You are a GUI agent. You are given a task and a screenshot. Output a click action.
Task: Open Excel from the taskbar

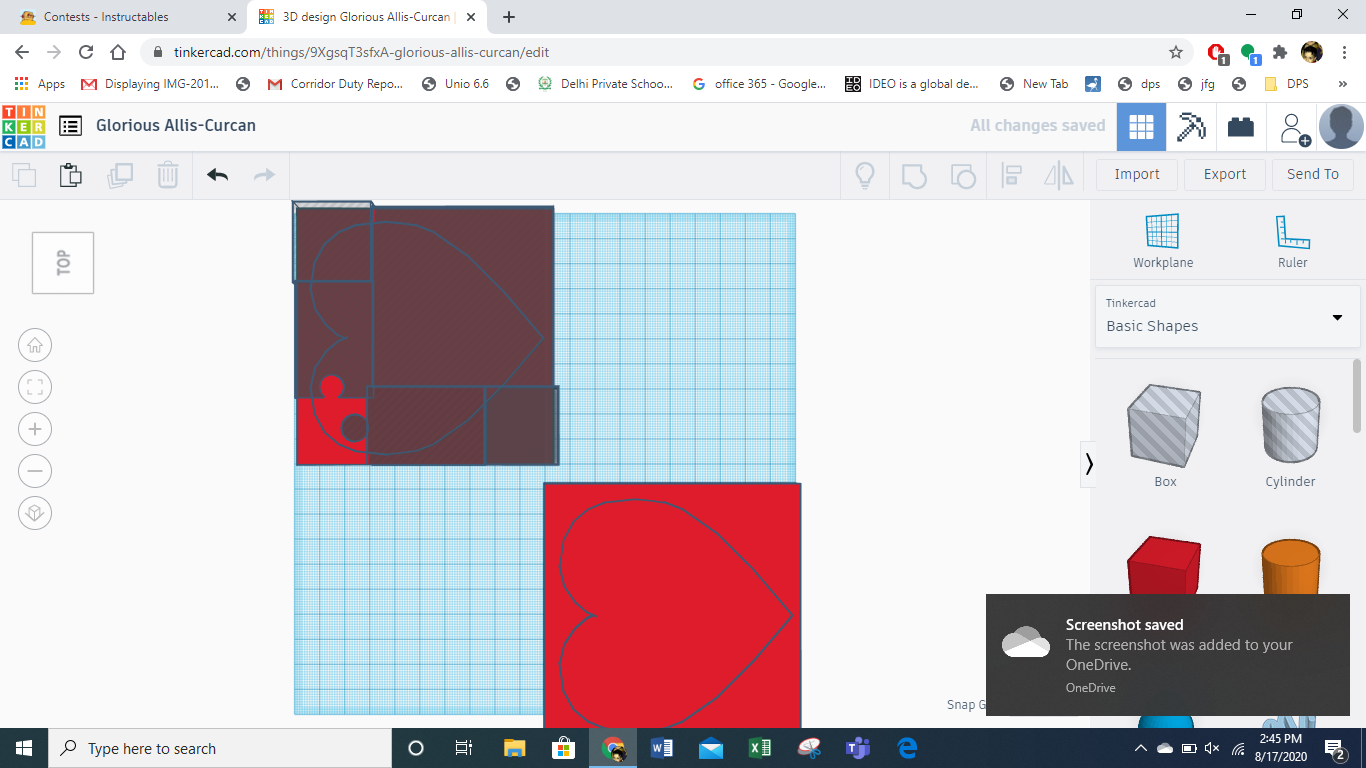(x=760, y=748)
